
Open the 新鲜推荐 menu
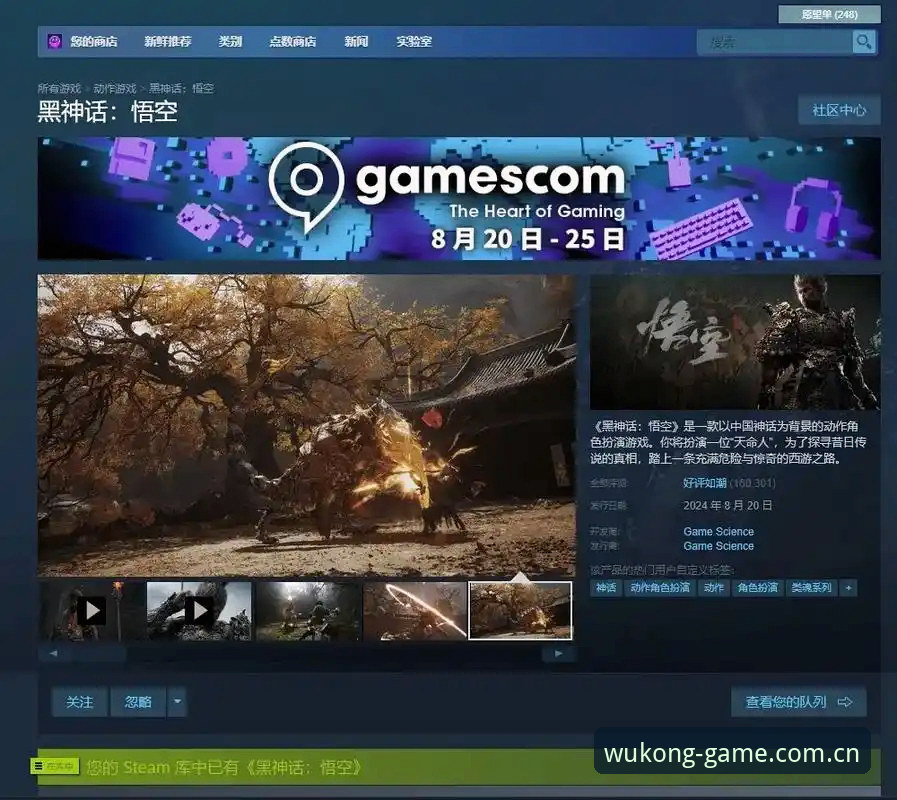[x=168, y=41]
